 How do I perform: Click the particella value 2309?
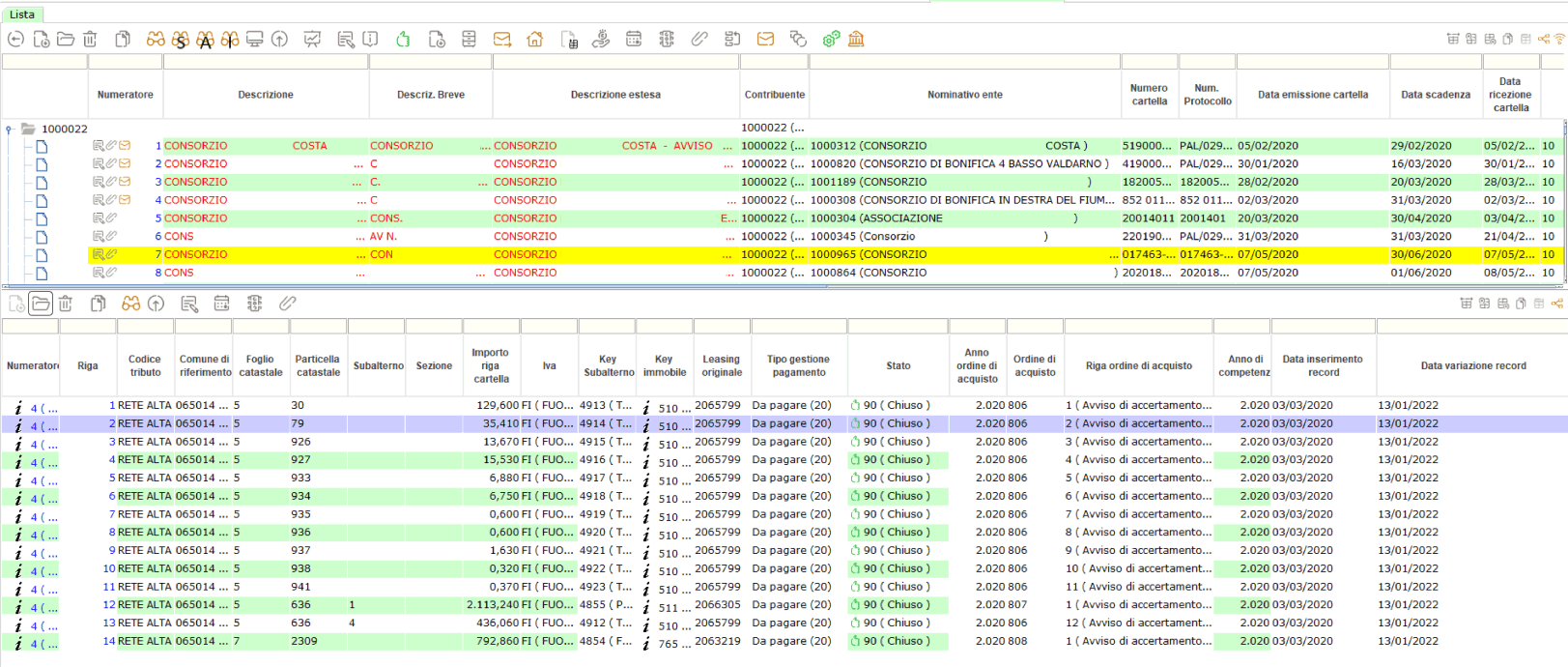click(304, 642)
